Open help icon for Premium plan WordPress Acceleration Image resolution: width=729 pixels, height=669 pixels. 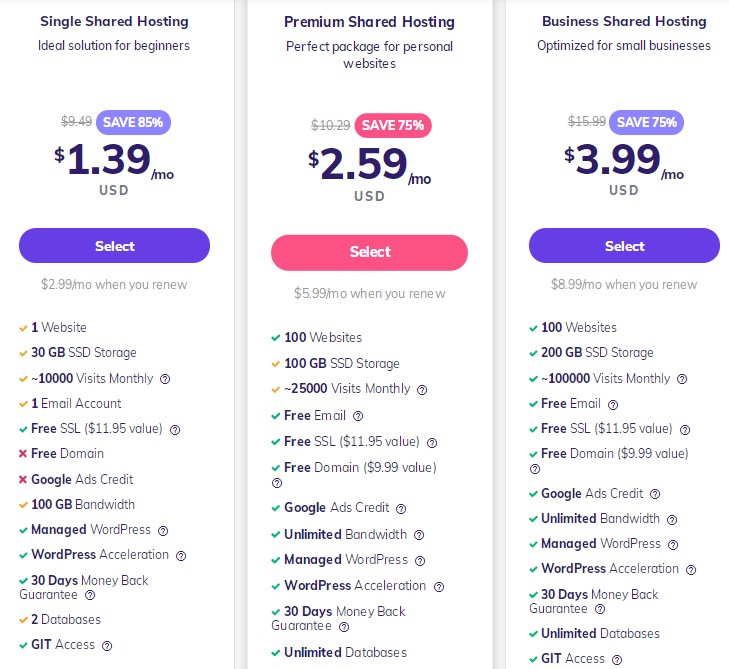coord(439,586)
